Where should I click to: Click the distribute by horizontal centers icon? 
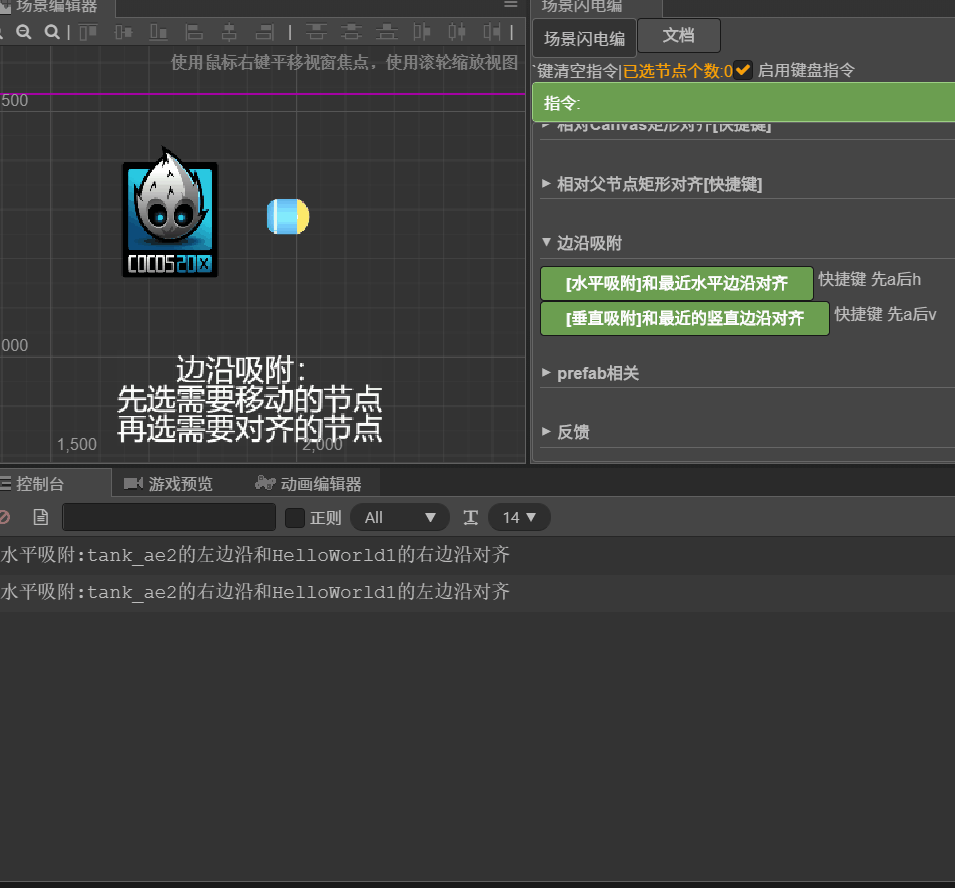click(x=457, y=32)
